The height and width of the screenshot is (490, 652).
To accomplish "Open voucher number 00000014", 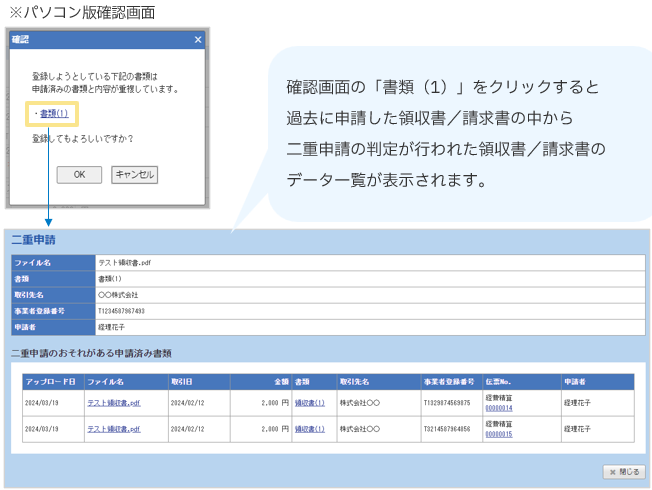I will point(498,408).
